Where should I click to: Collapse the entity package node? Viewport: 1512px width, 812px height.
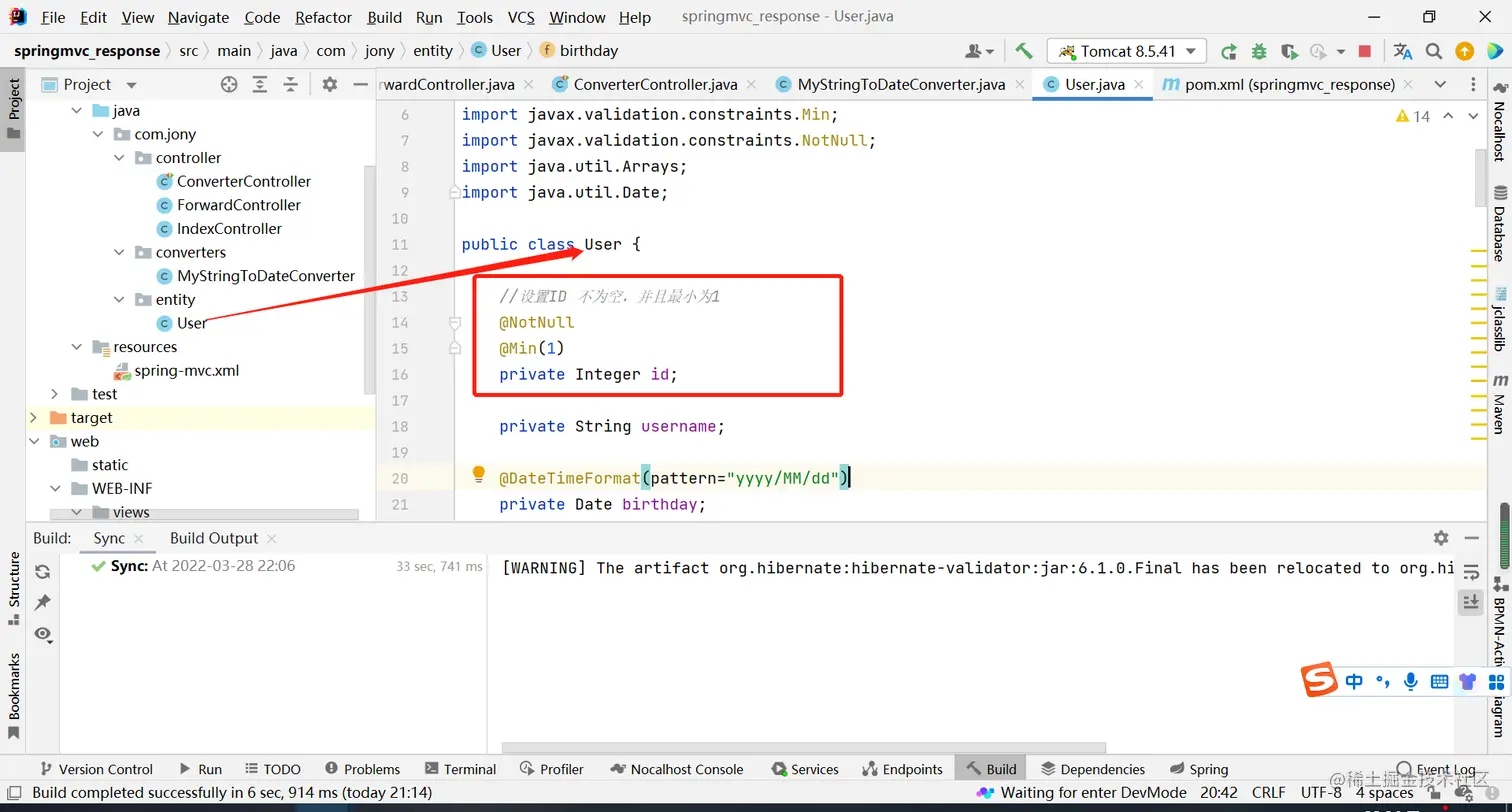[119, 300]
